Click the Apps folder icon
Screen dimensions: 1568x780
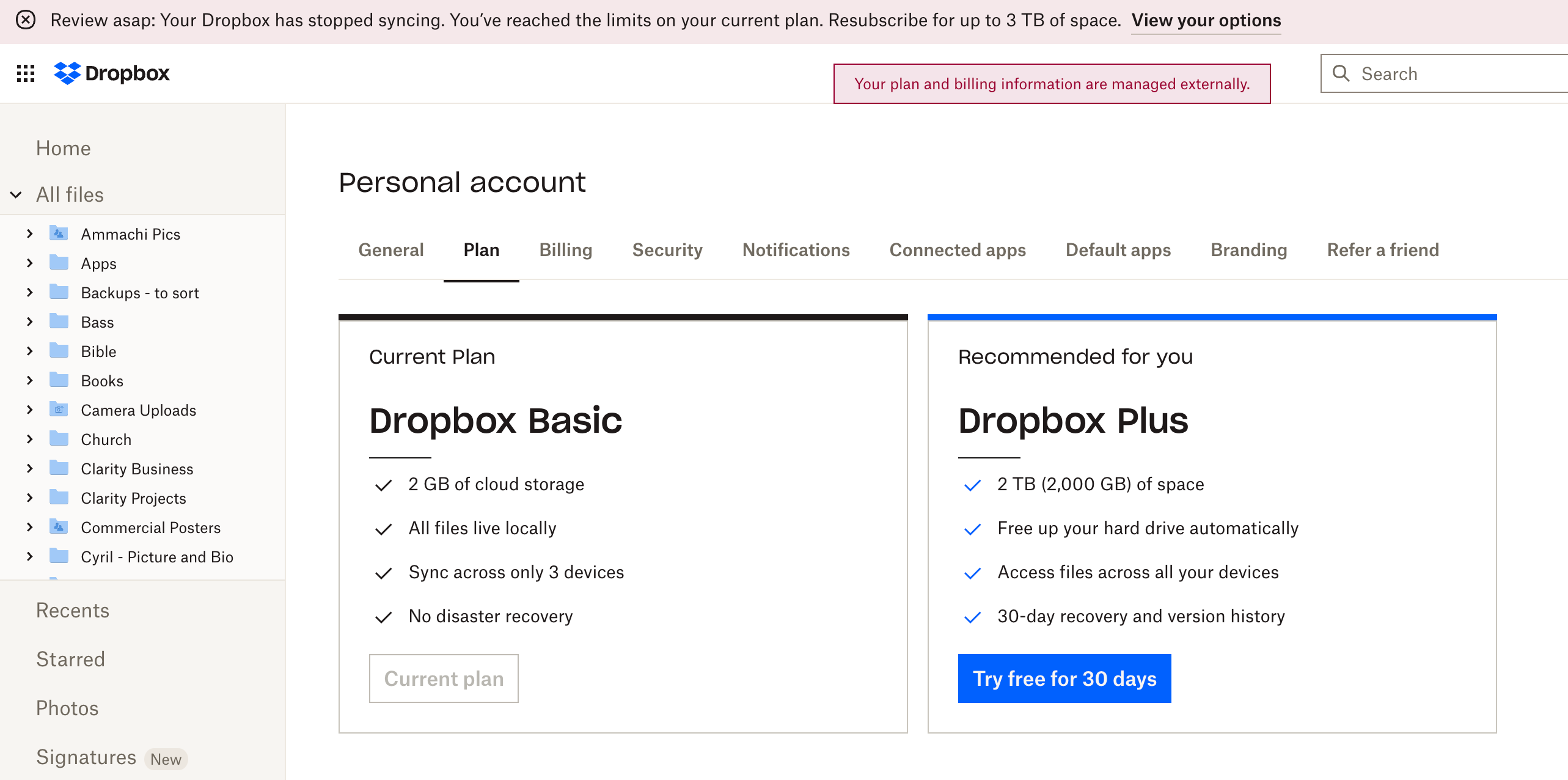click(x=59, y=263)
